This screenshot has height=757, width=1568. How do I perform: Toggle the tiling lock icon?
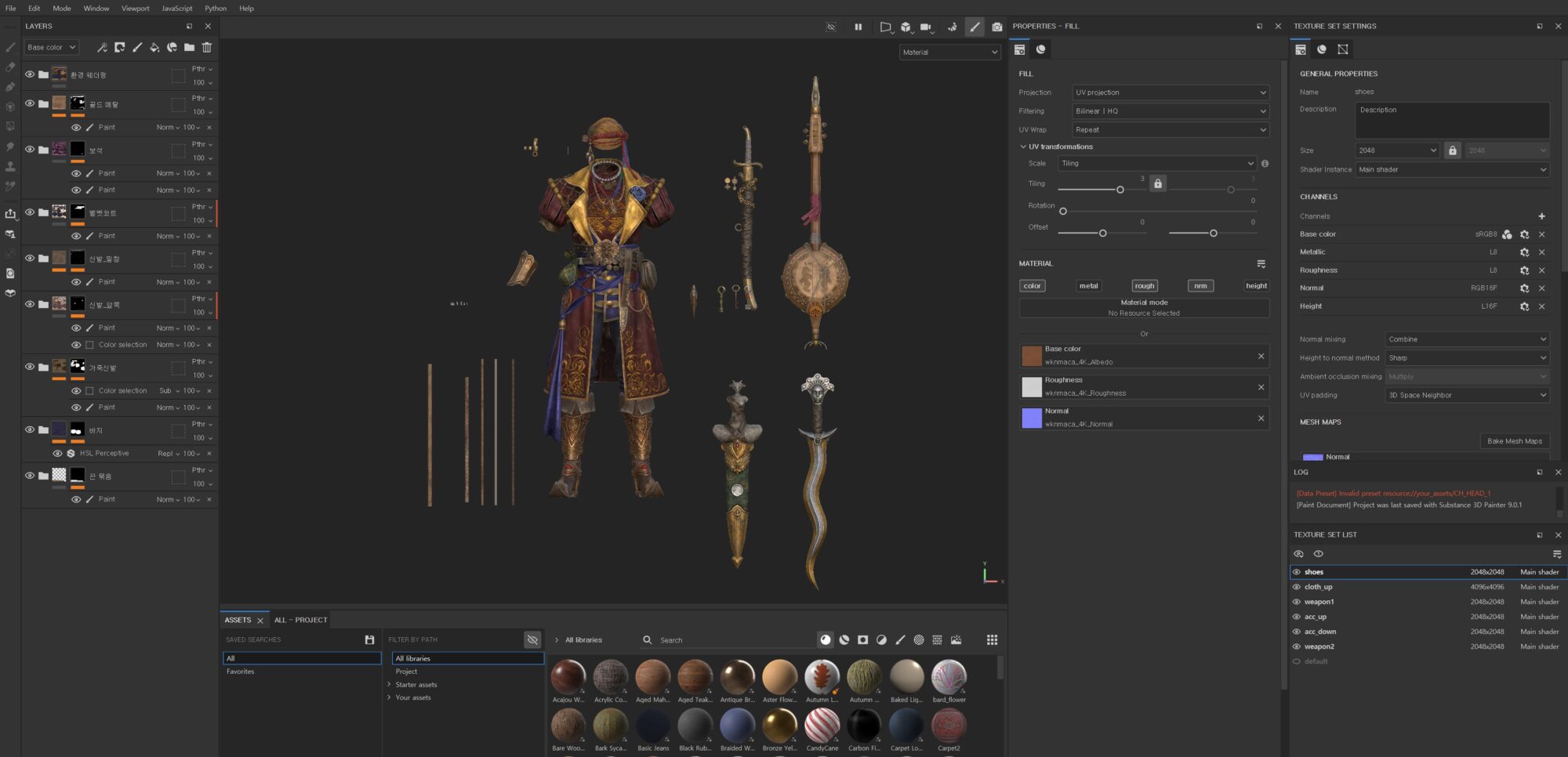[1157, 183]
